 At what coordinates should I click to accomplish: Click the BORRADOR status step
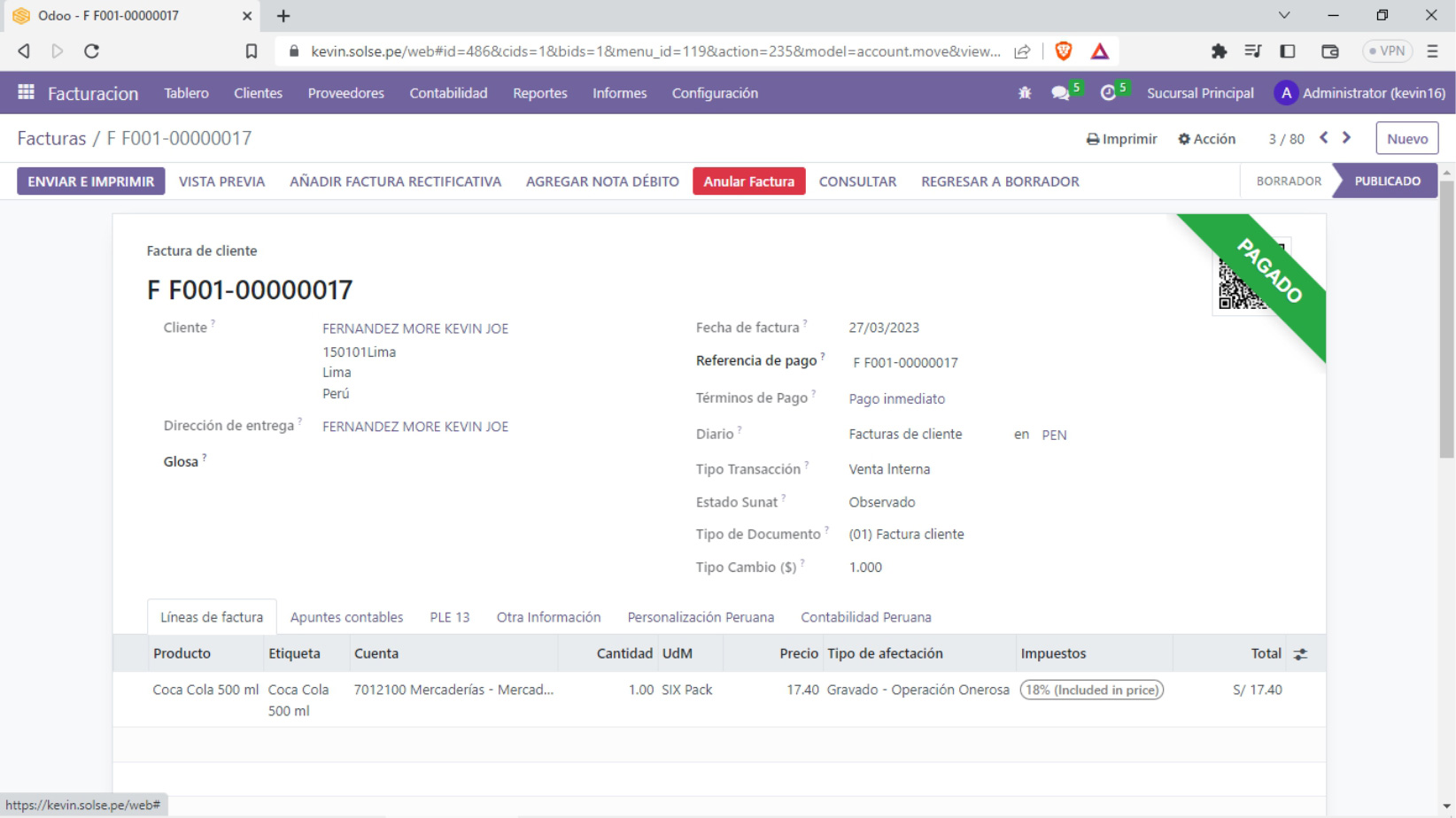1288,181
